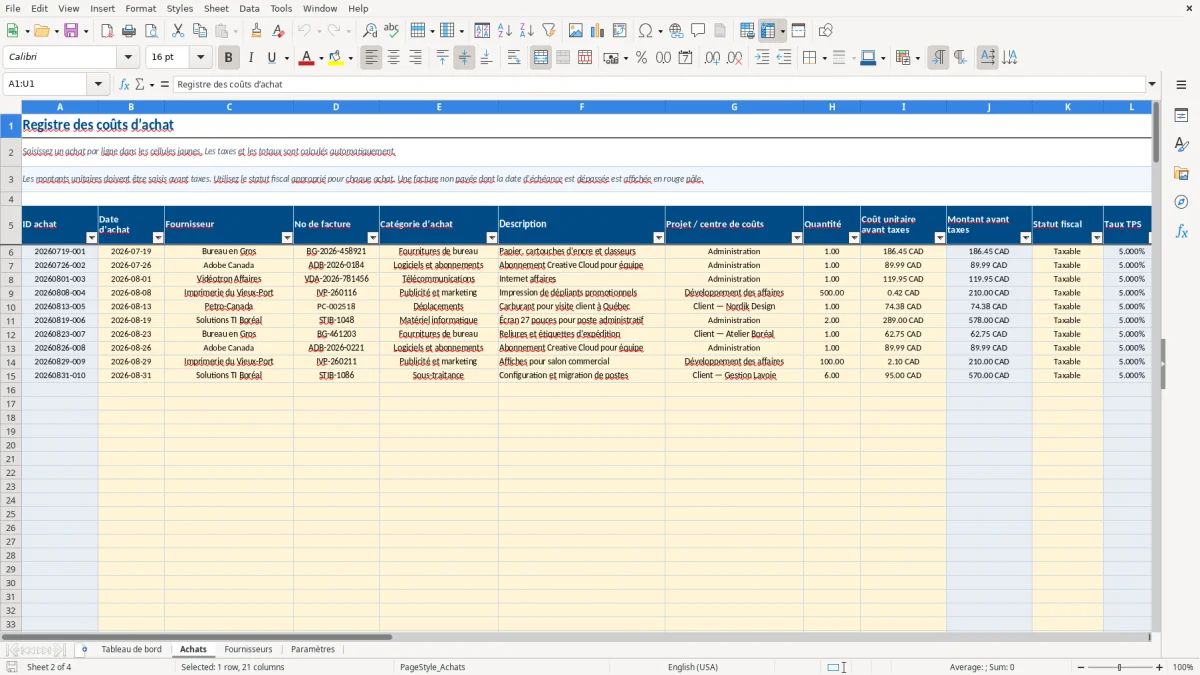Select column header F

581,106
